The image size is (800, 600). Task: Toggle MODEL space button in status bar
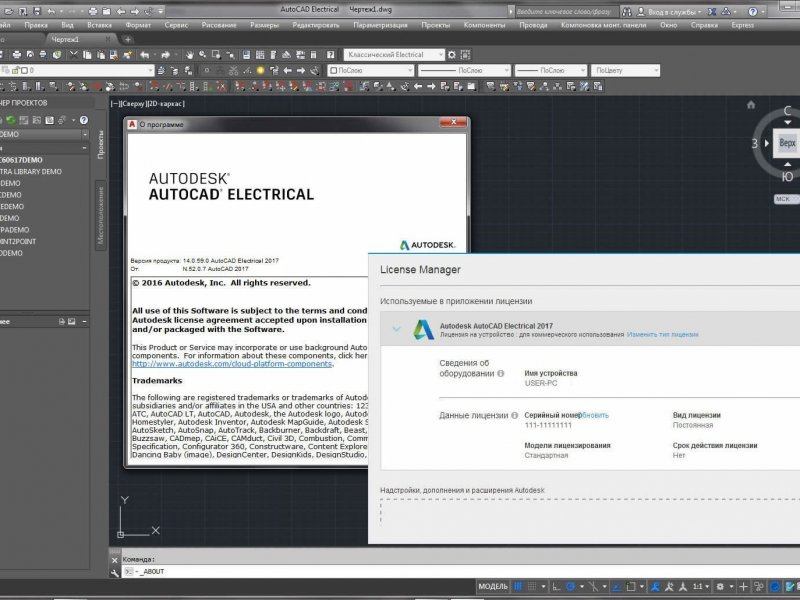point(492,587)
